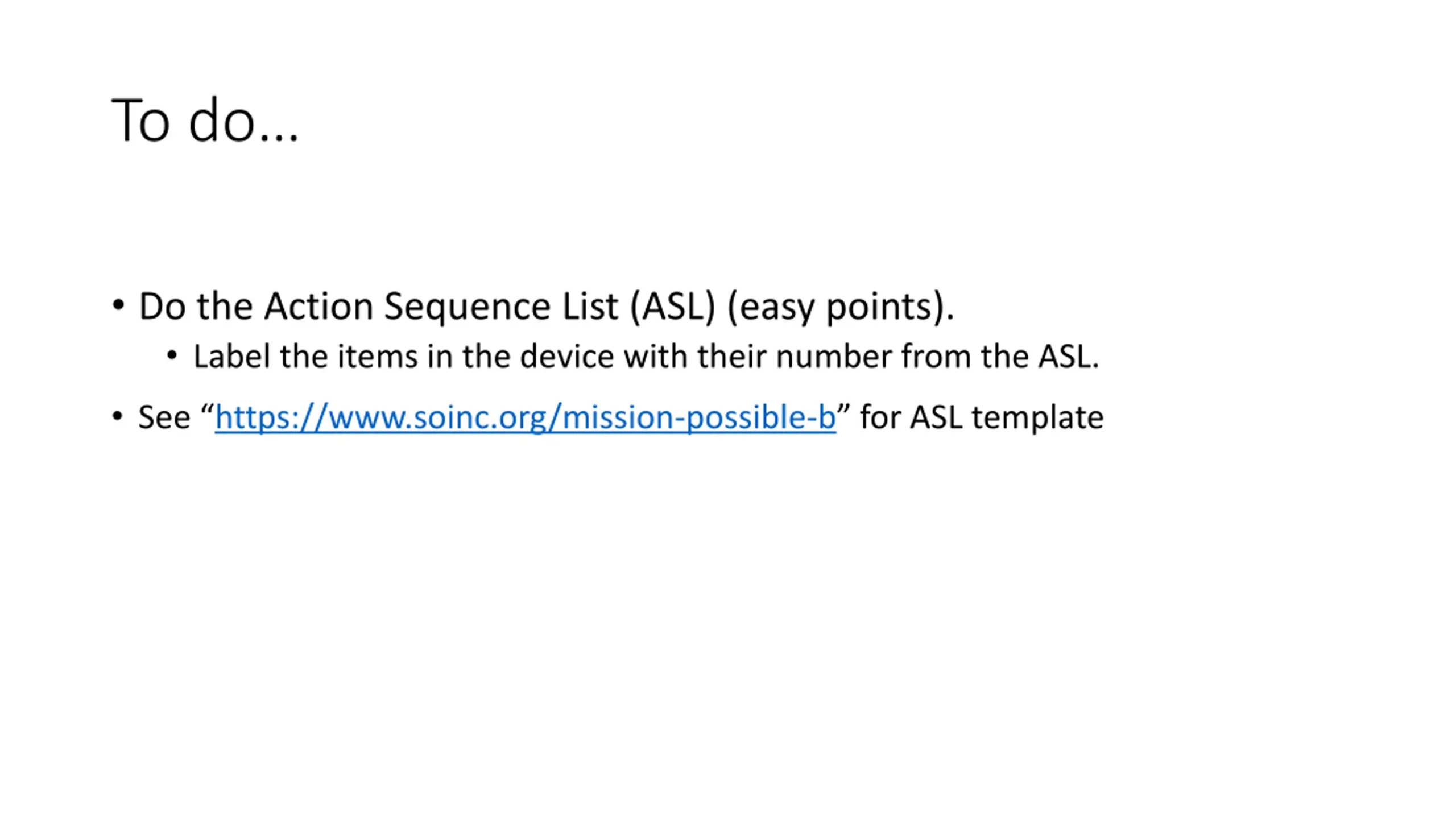This screenshot has height=819, width=1456.
Task: Click "mission-possible-b" at the link's end
Action: point(699,417)
